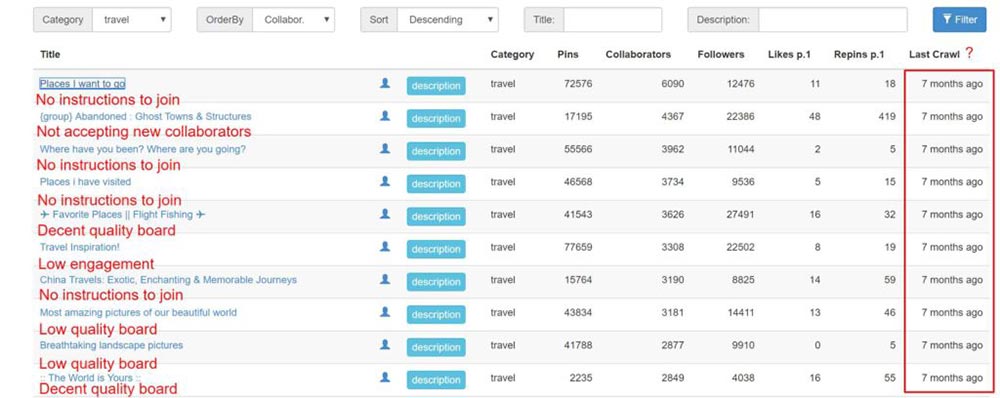Show description for Travel Inspiration! board

click(x=436, y=249)
